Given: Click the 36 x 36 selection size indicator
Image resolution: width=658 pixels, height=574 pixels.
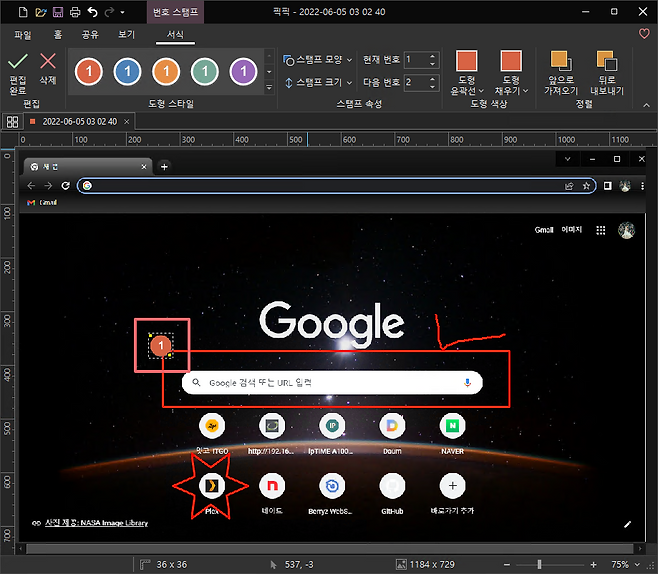Looking at the screenshot, I should [164, 565].
